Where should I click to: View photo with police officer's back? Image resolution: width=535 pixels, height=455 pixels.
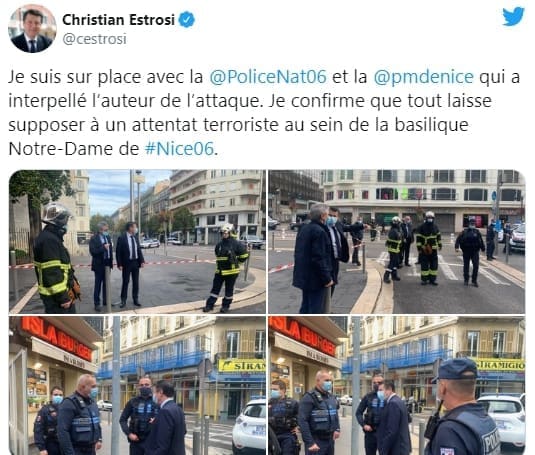click(397, 385)
